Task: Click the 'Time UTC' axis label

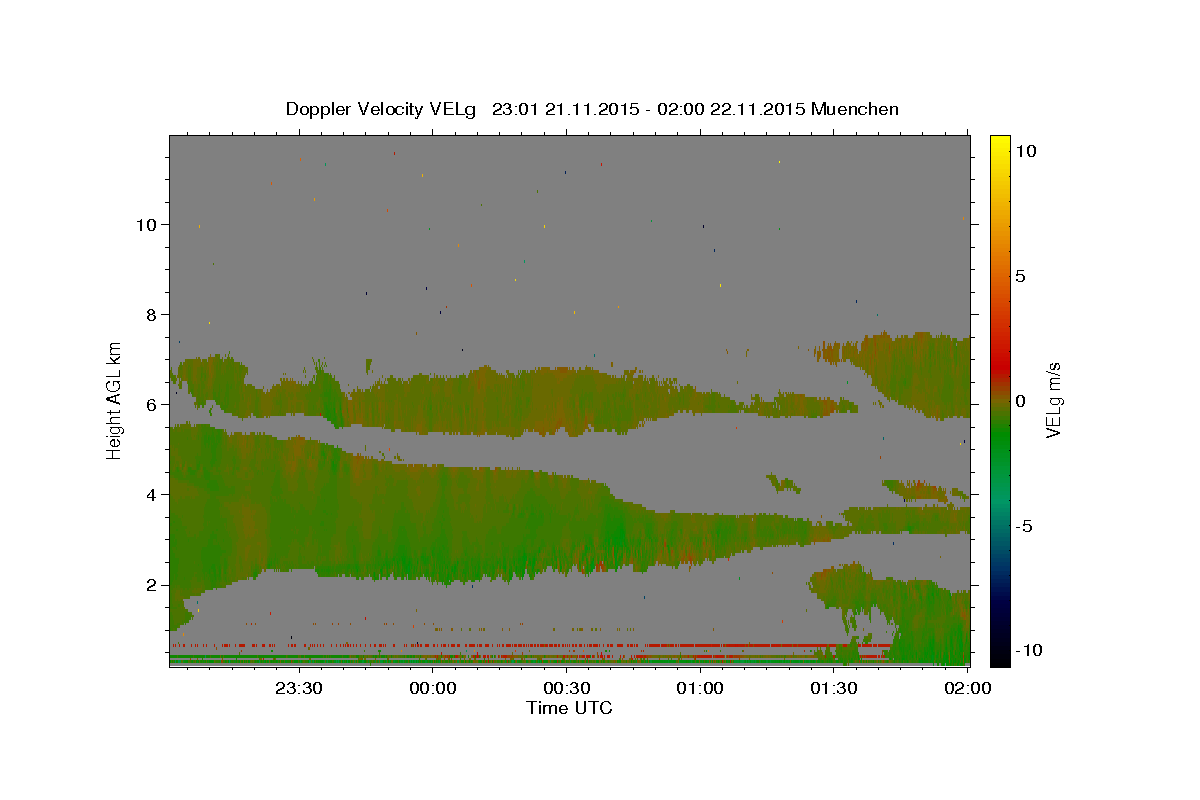Action: (569, 708)
